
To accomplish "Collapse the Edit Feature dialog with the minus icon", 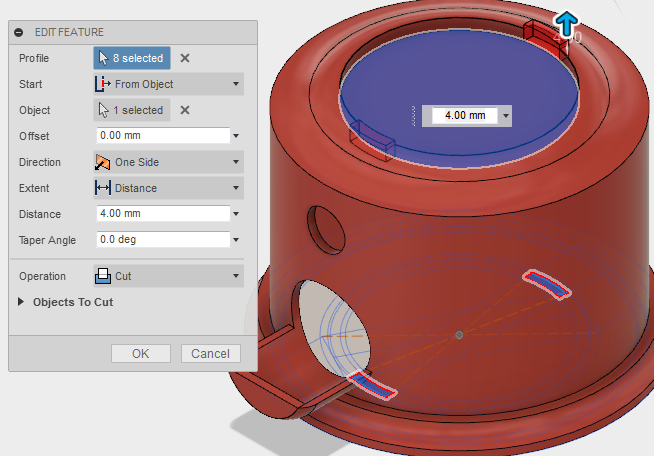I will pos(19,32).
